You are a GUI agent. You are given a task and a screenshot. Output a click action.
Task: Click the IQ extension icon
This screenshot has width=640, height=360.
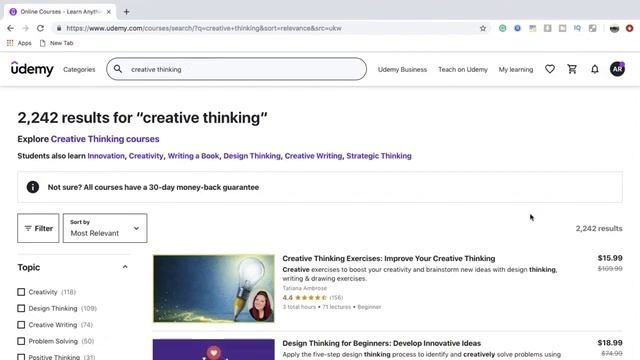pos(577,28)
